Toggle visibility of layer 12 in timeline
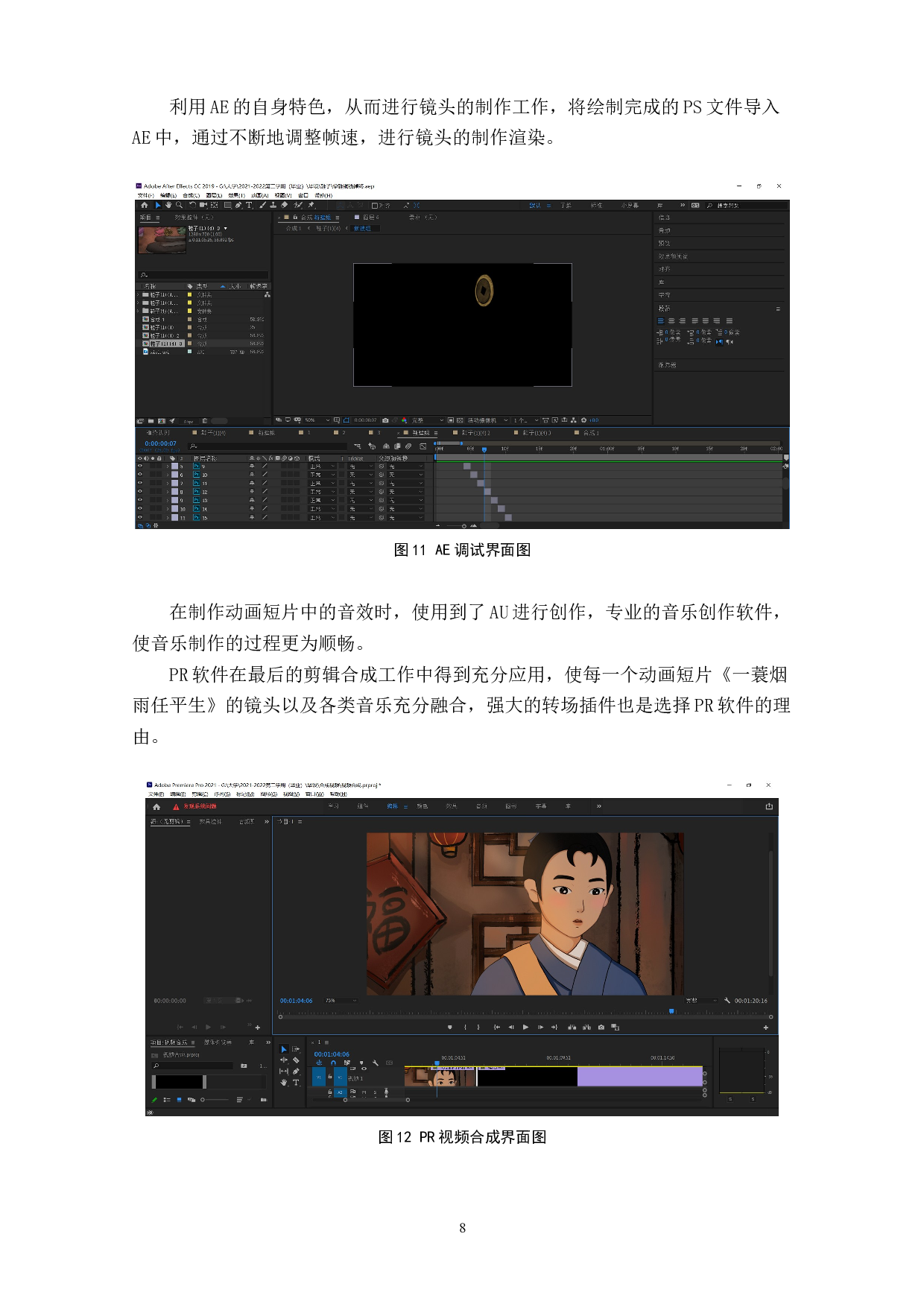 coord(139,492)
